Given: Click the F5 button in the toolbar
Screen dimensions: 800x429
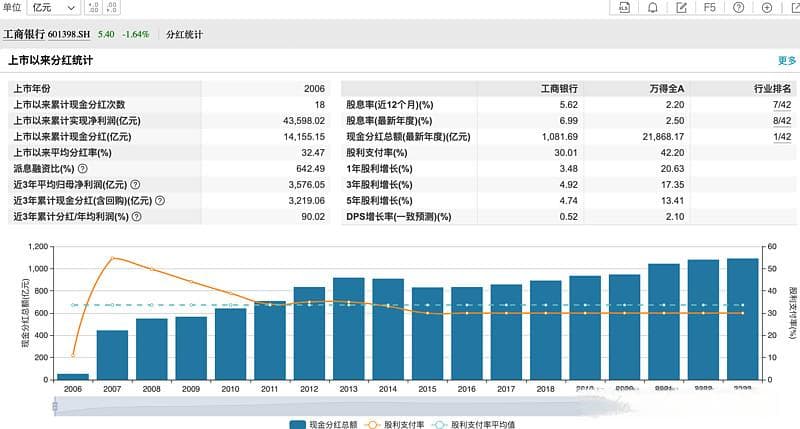Looking at the screenshot, I should click(709, 8).
